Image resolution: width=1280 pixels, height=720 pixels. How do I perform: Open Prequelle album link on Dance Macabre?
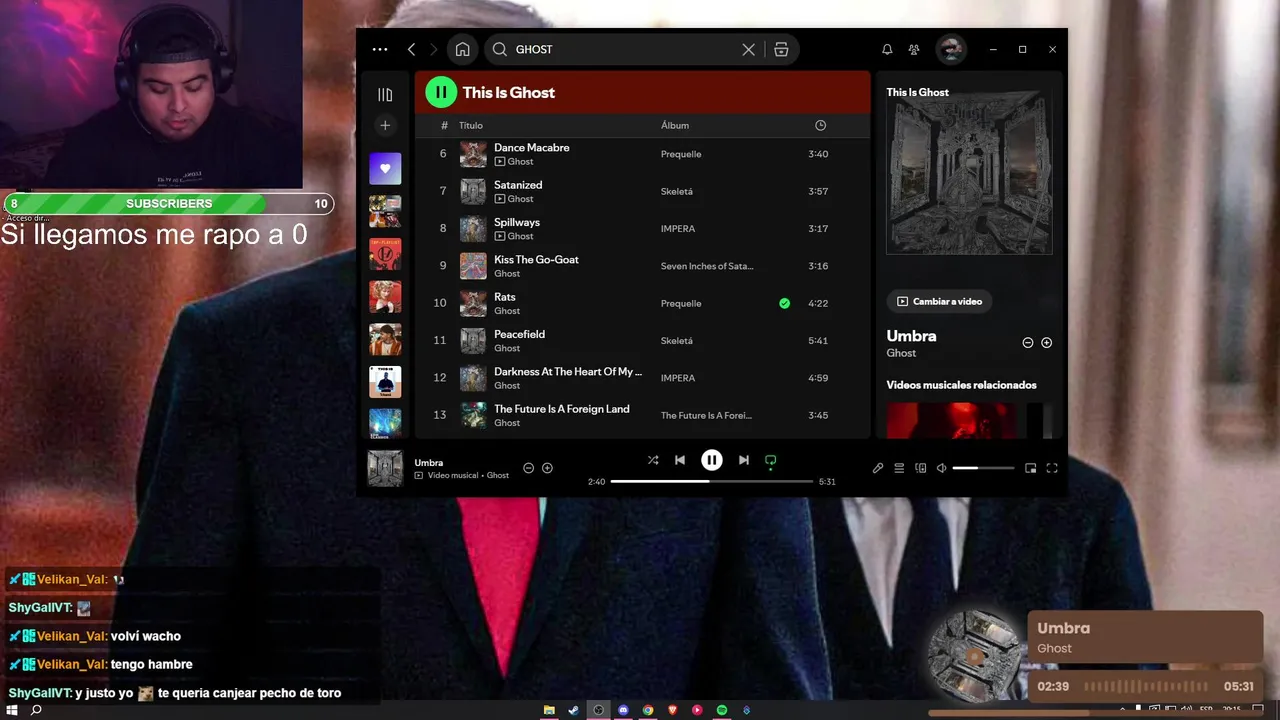pyautogui.click(x=681, y=154)
